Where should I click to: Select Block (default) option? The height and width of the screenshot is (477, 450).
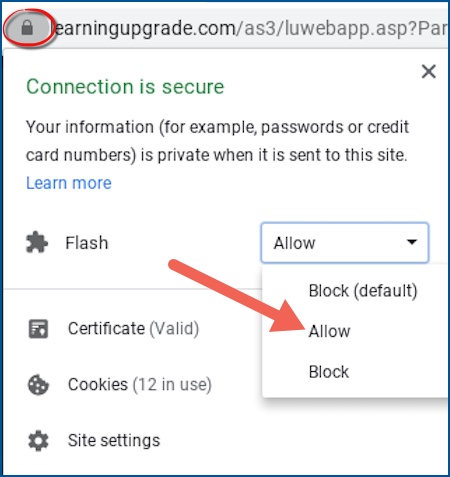pos(363,291)
